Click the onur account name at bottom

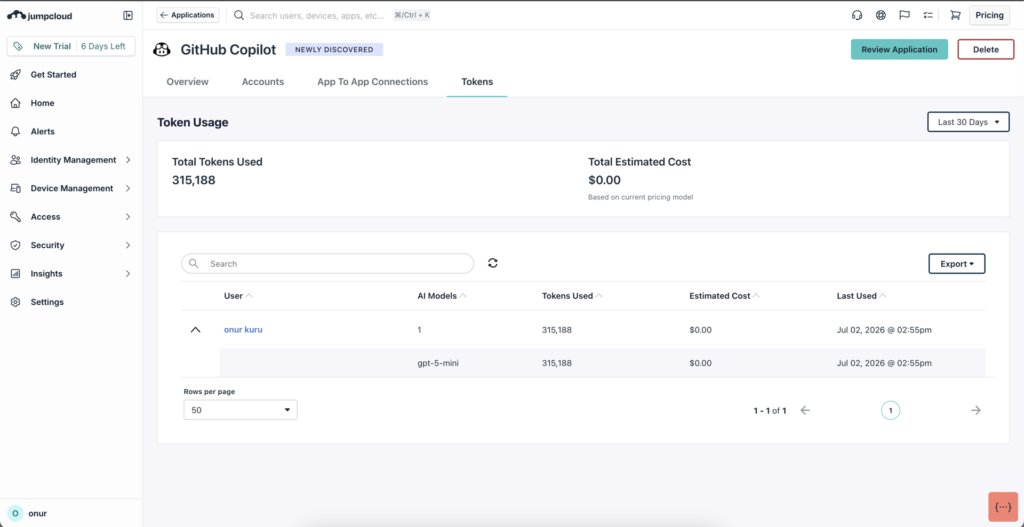[38, 513]
